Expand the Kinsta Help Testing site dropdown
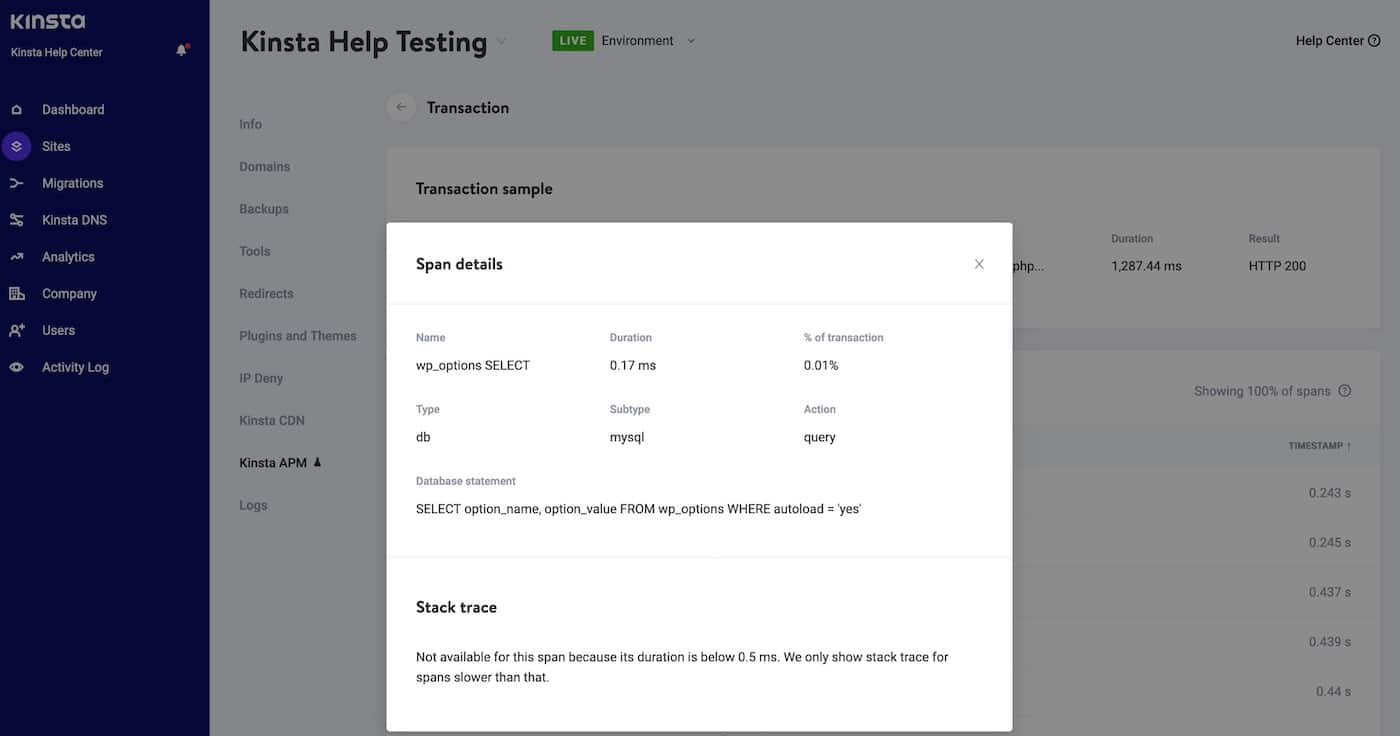1400x736 pixels. pyautogui.click(x=501, y=42)
